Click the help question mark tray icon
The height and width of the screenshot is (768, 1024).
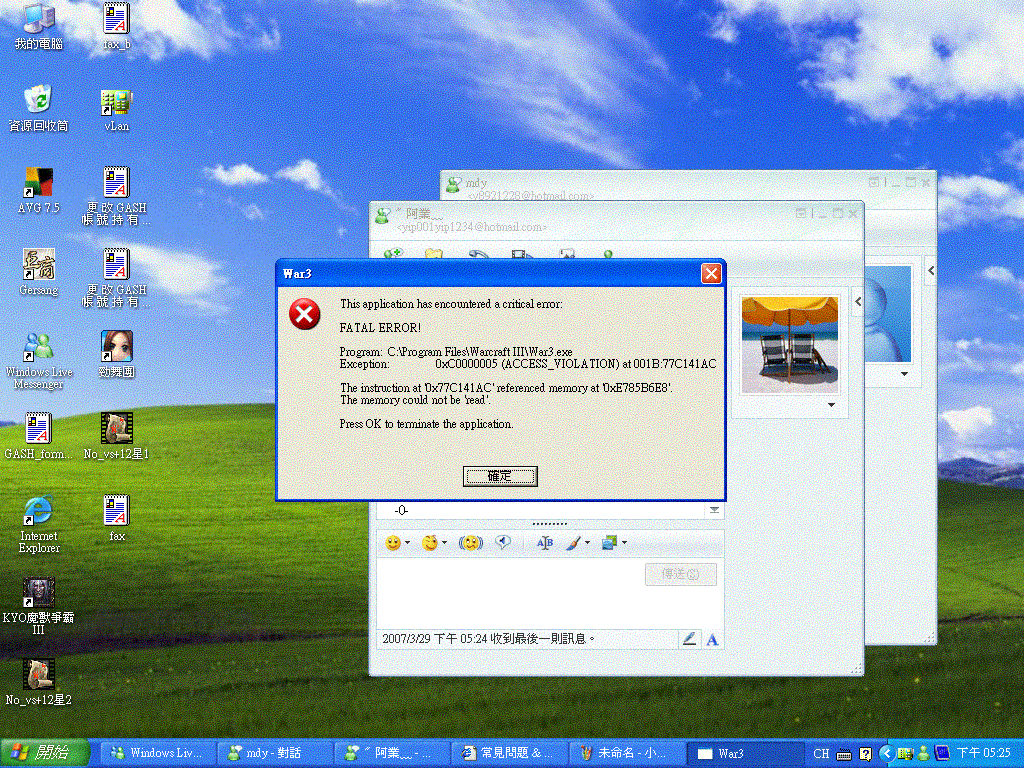point(866,754)
